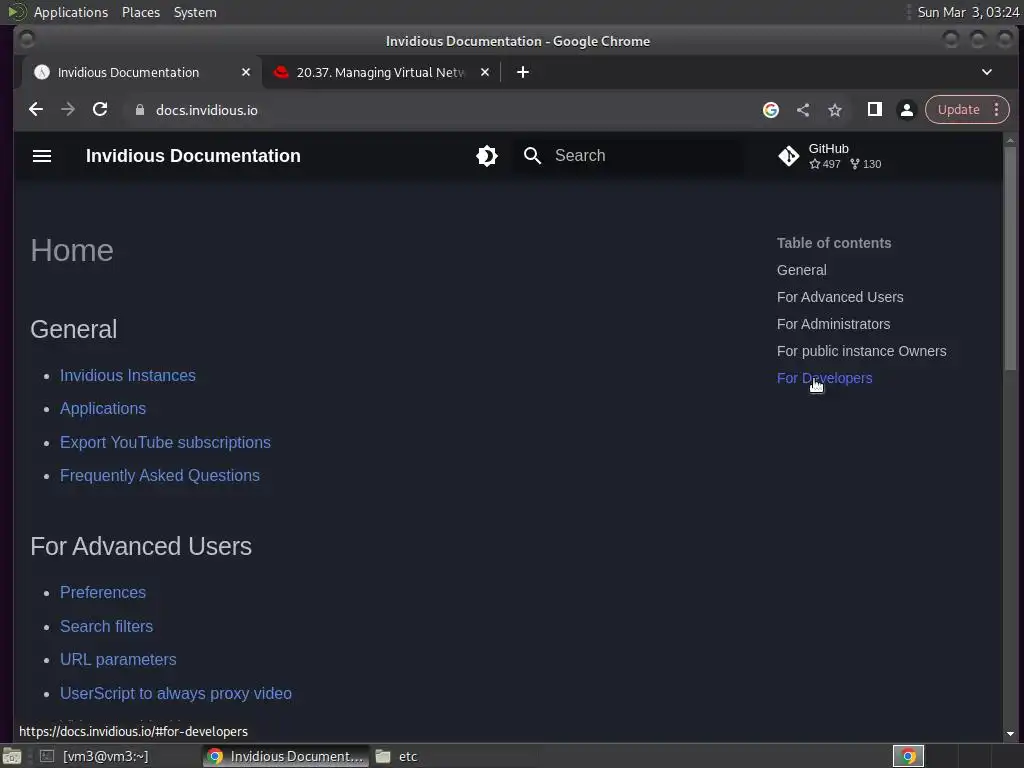The image size is (1024, 768).
Task: Jump to For public instance Owners
Action: [x=861, y=351]
